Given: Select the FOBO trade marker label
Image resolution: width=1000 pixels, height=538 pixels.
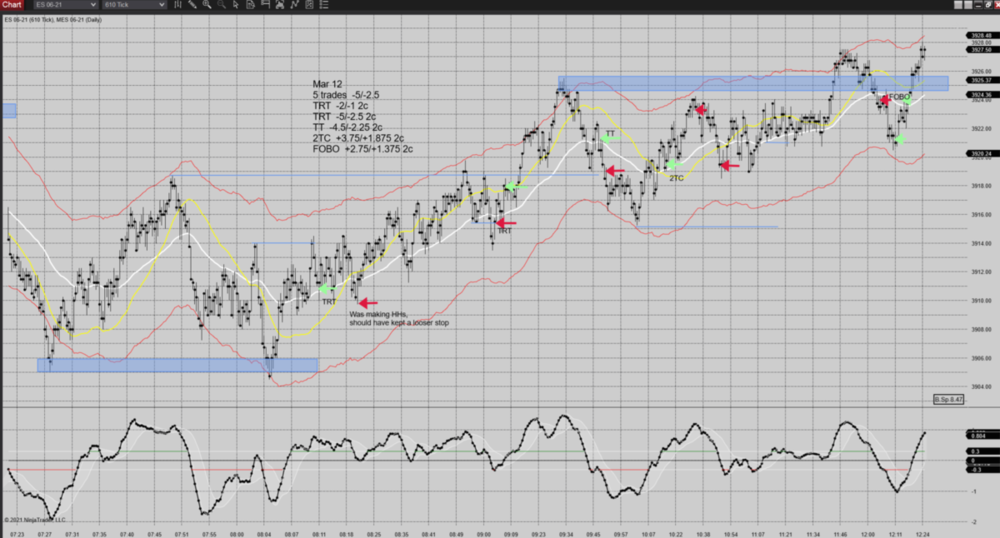Looking at the screenshot, I should pos(899,97).
